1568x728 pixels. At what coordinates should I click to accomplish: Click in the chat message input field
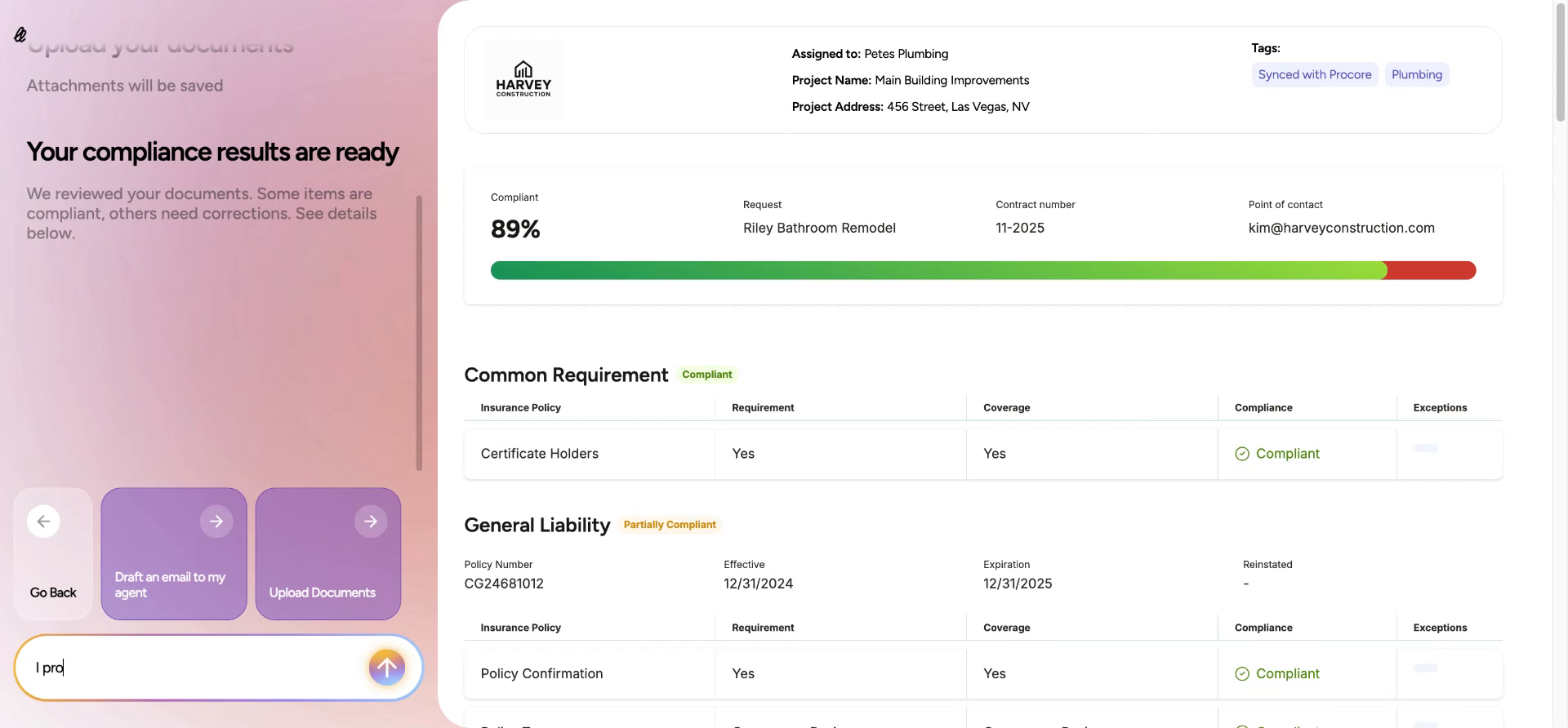pos(196,668)
